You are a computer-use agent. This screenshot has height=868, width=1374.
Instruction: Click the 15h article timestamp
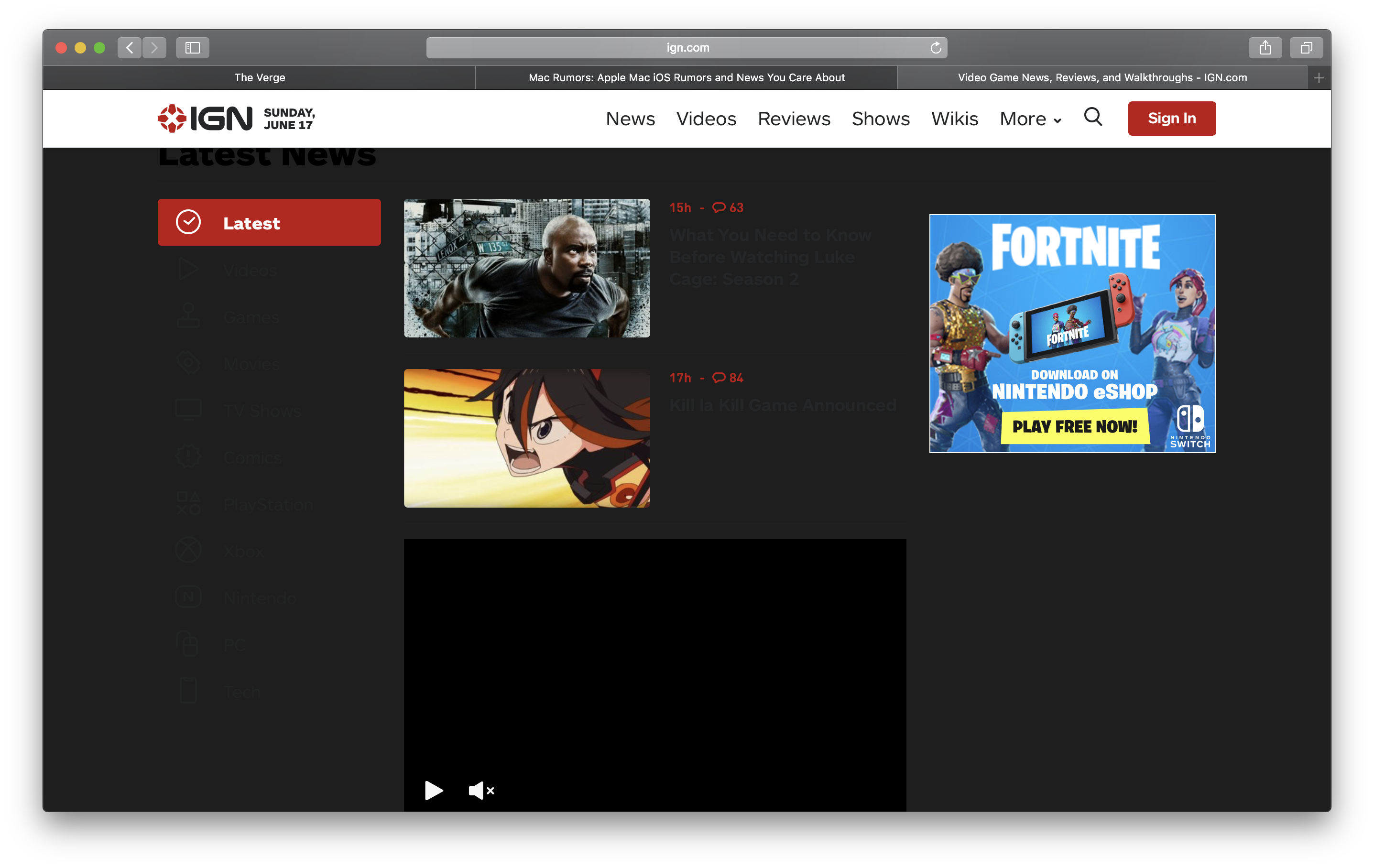click(680, 208)
